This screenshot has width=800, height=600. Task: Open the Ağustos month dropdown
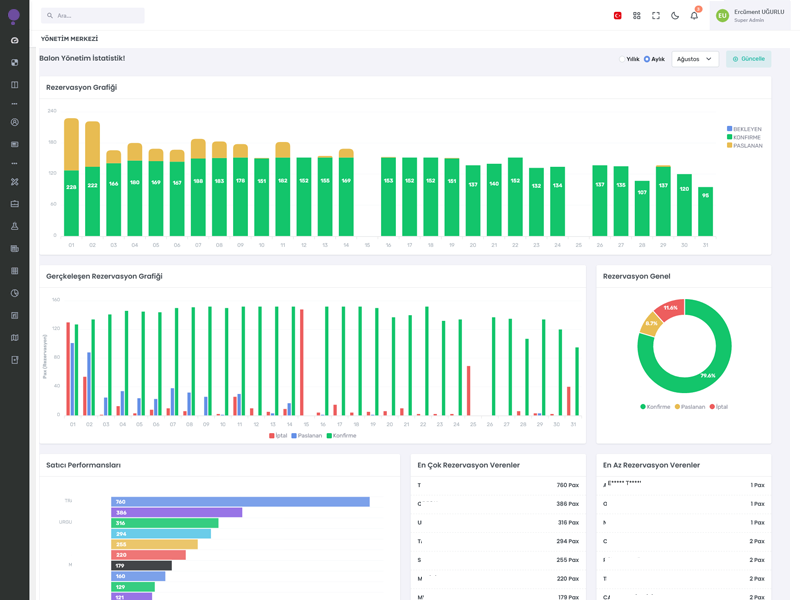(x=694, y=59)
